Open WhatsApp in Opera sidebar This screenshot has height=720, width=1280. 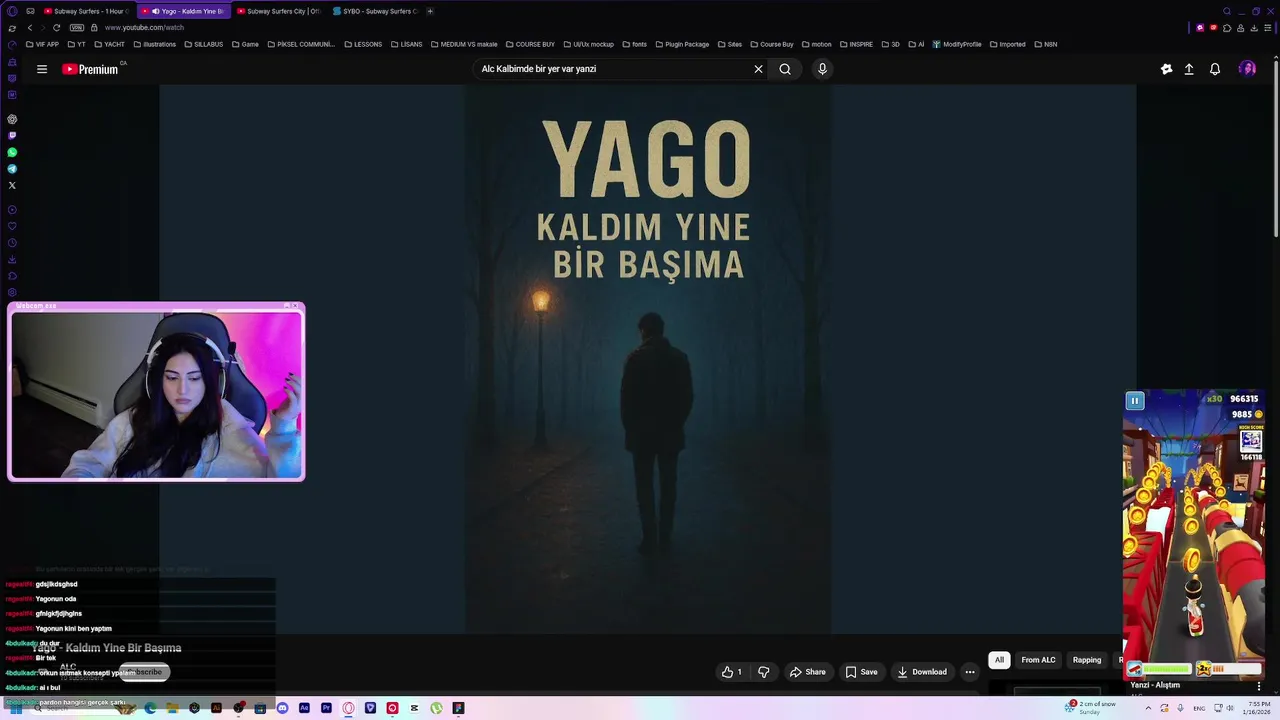(x=12, y=152)
